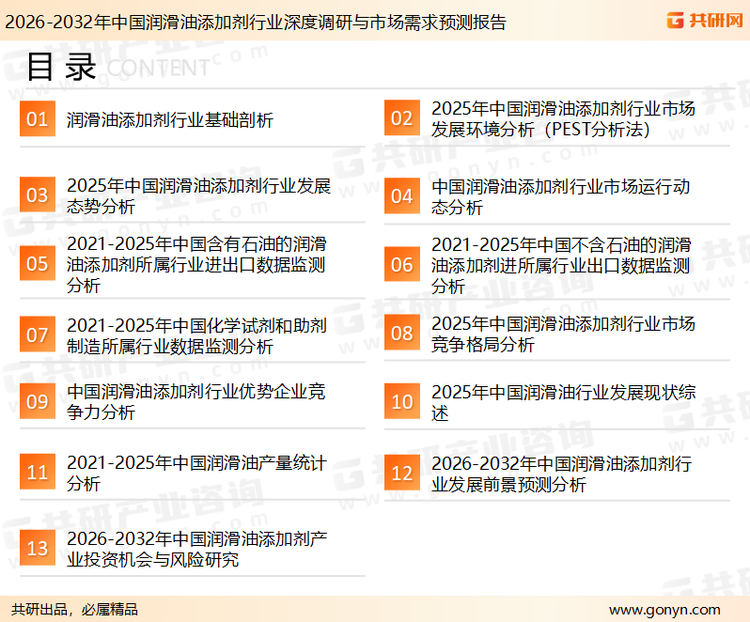750x622 pixels.
Task: Click the orange 12 number badge
Action: tap(402, 473)
